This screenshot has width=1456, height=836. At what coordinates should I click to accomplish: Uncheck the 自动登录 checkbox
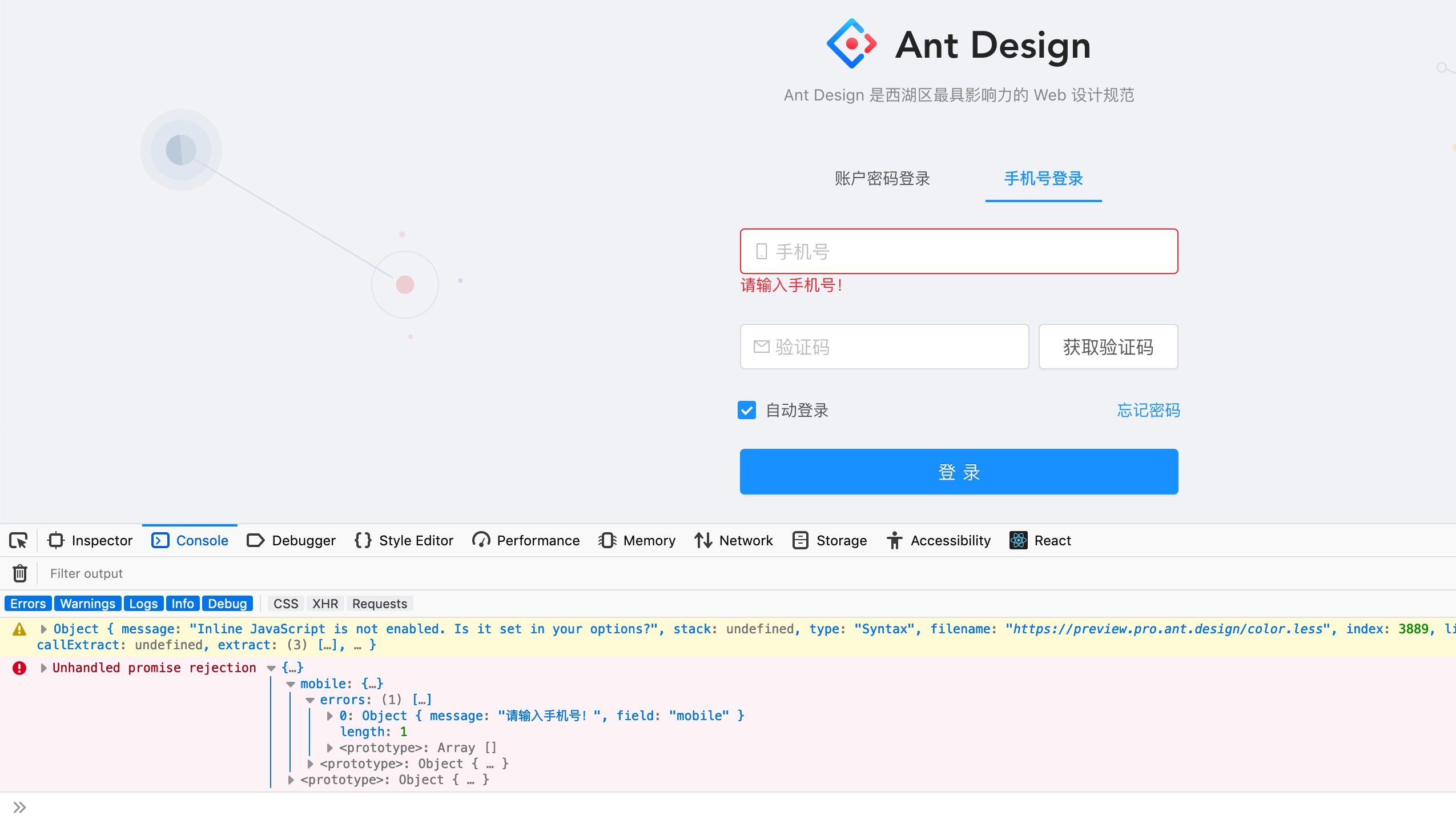point(746,410)
